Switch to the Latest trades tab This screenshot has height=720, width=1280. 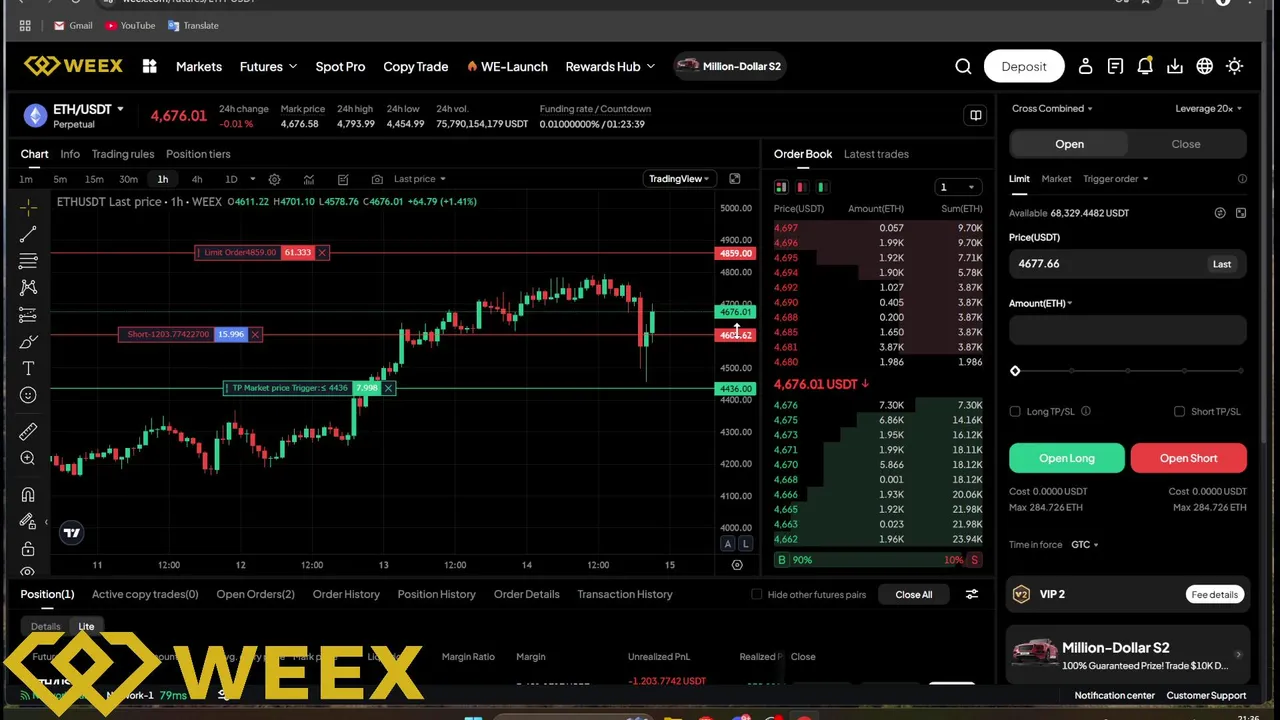point(876,154)
